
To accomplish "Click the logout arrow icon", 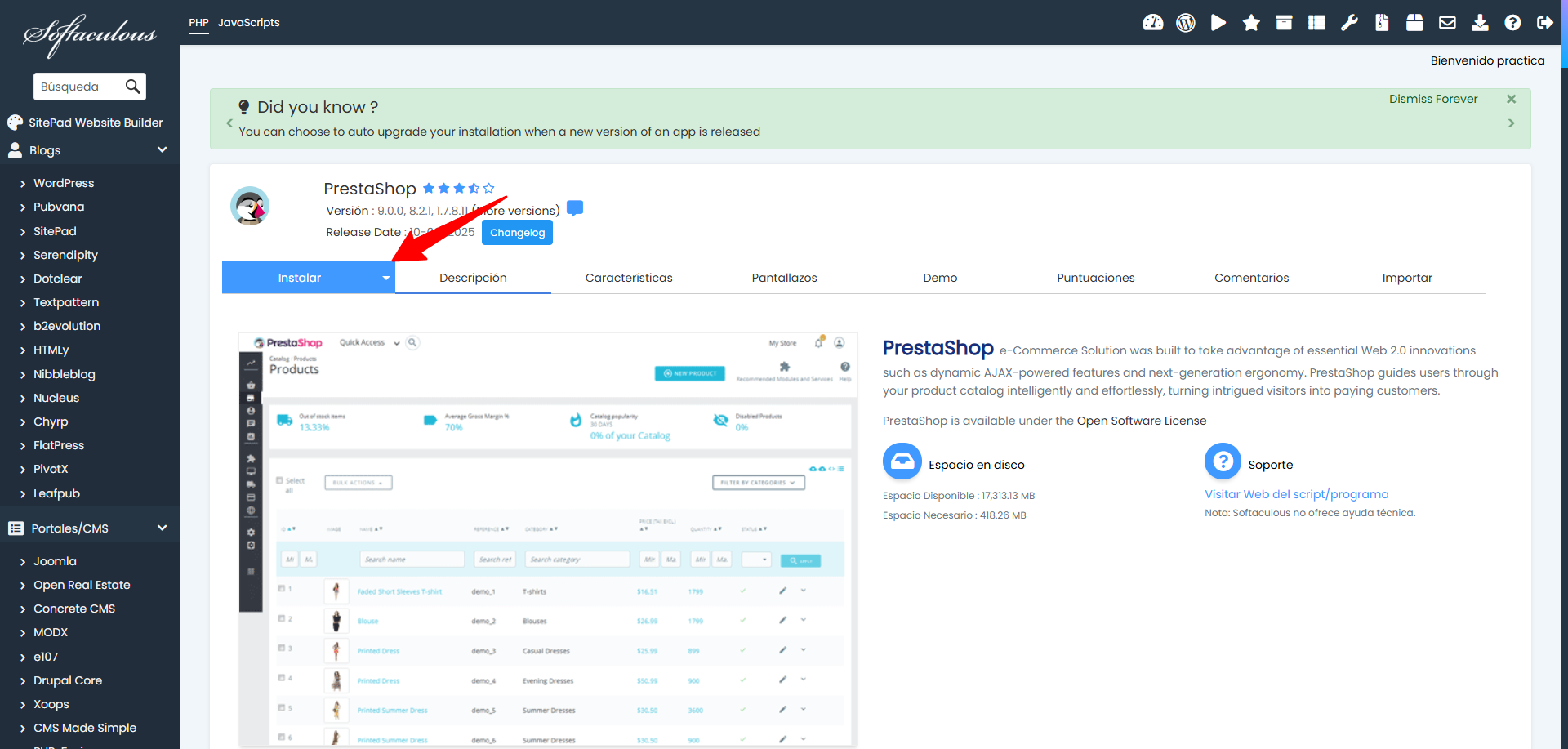I will click(1544, 23).
